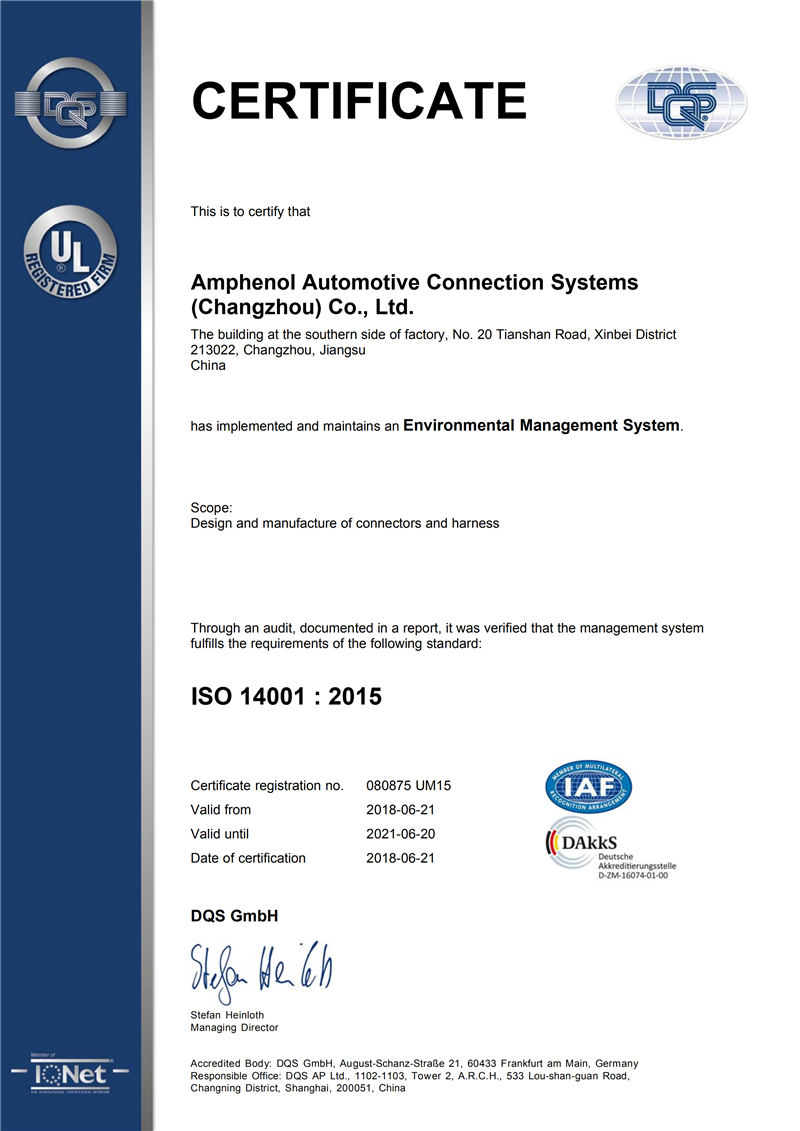Click the "Date of certification" label
Image resolution: width=800 pixels, height=1131 pixels.
[248, 858]
